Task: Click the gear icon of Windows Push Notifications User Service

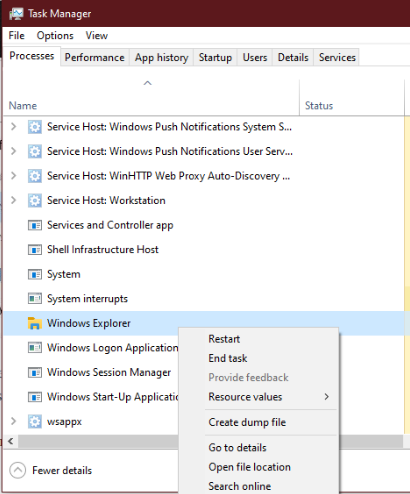Action: [x=35, y=151]
